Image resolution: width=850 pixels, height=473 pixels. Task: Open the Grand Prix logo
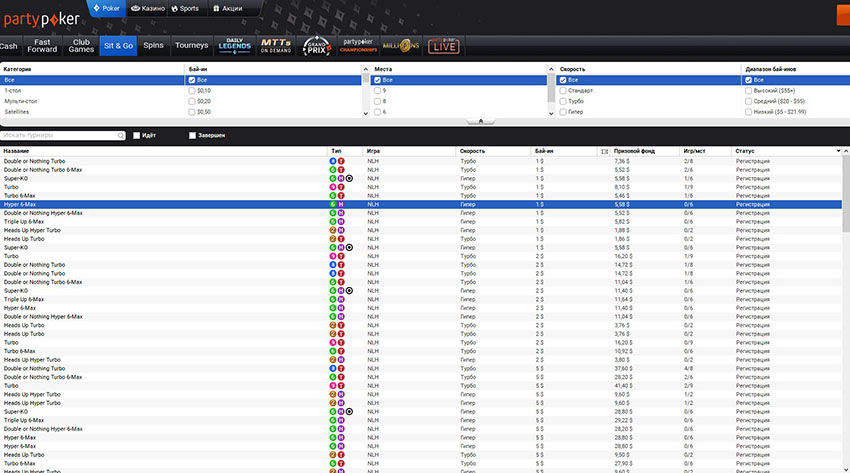(x=316, y=45)
